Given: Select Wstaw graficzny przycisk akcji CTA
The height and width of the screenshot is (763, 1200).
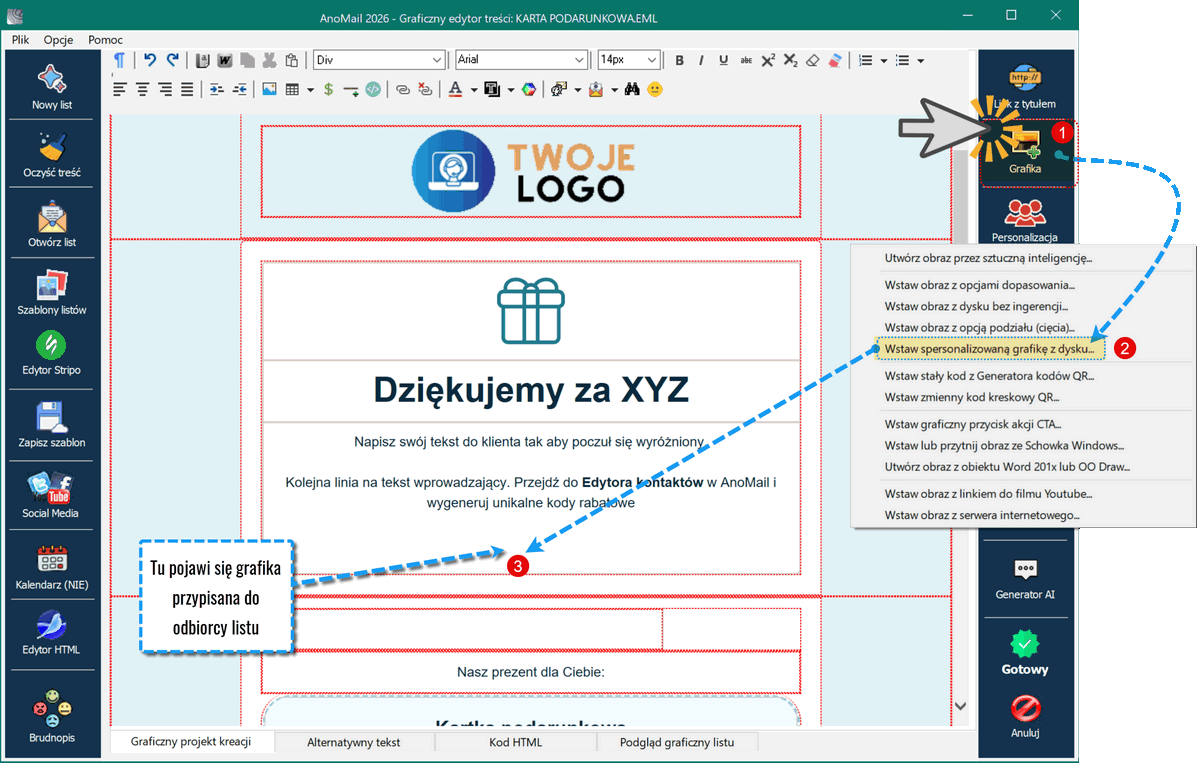Looking at the screenshot, I should tap(973, 424).
